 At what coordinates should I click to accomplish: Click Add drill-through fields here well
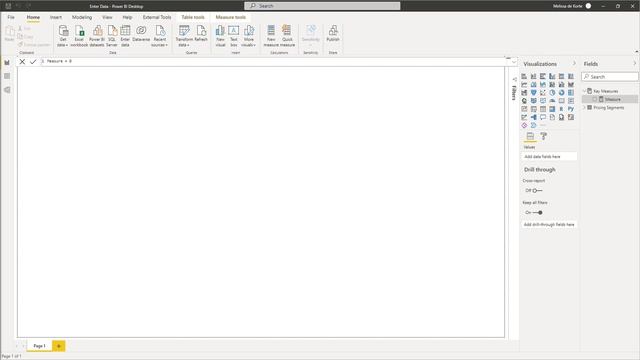pos(549,224)
